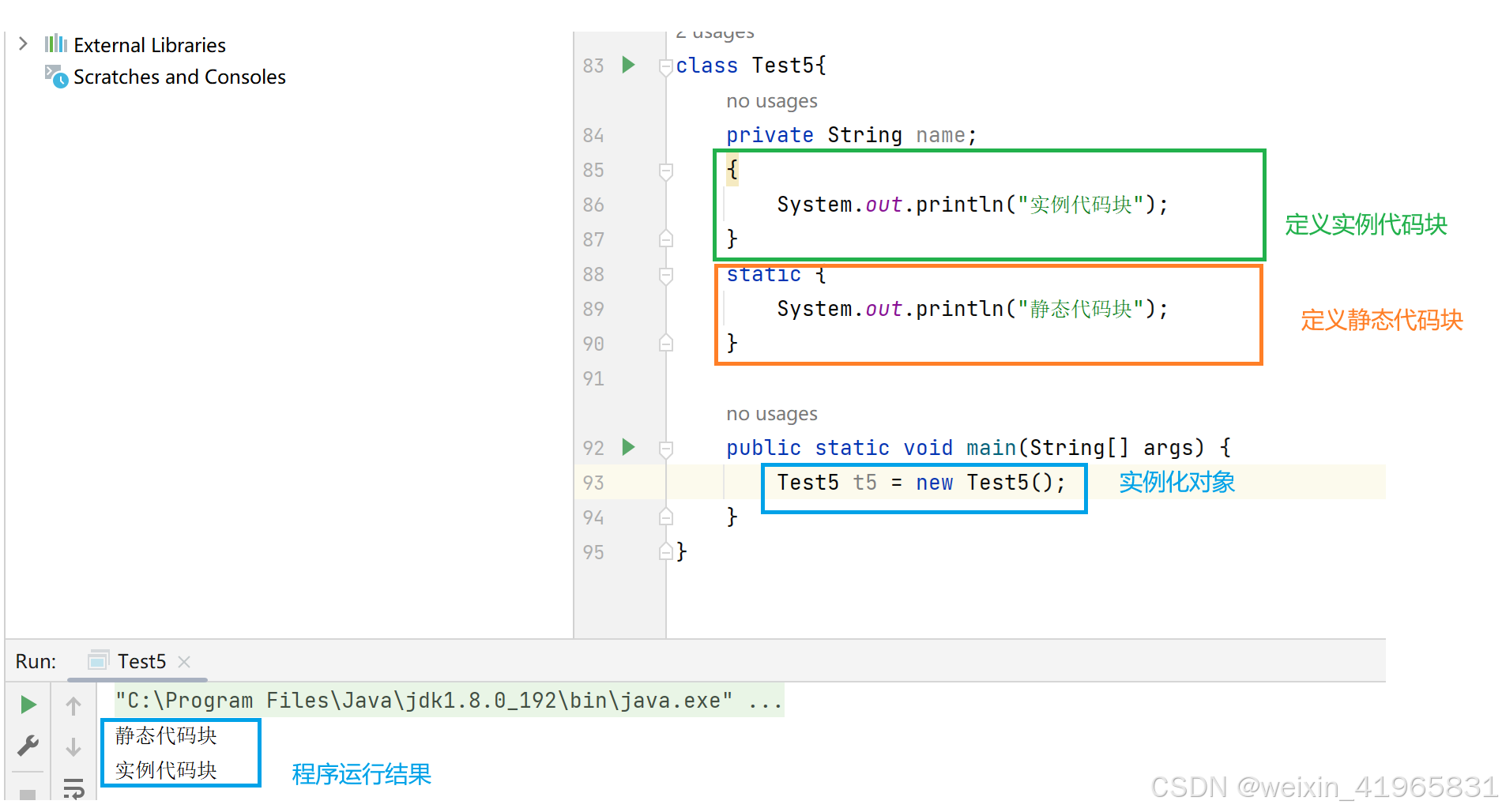Open Scratches and Consoles node
This screenshot has height=812, width=1502.
tap(179, 77)
